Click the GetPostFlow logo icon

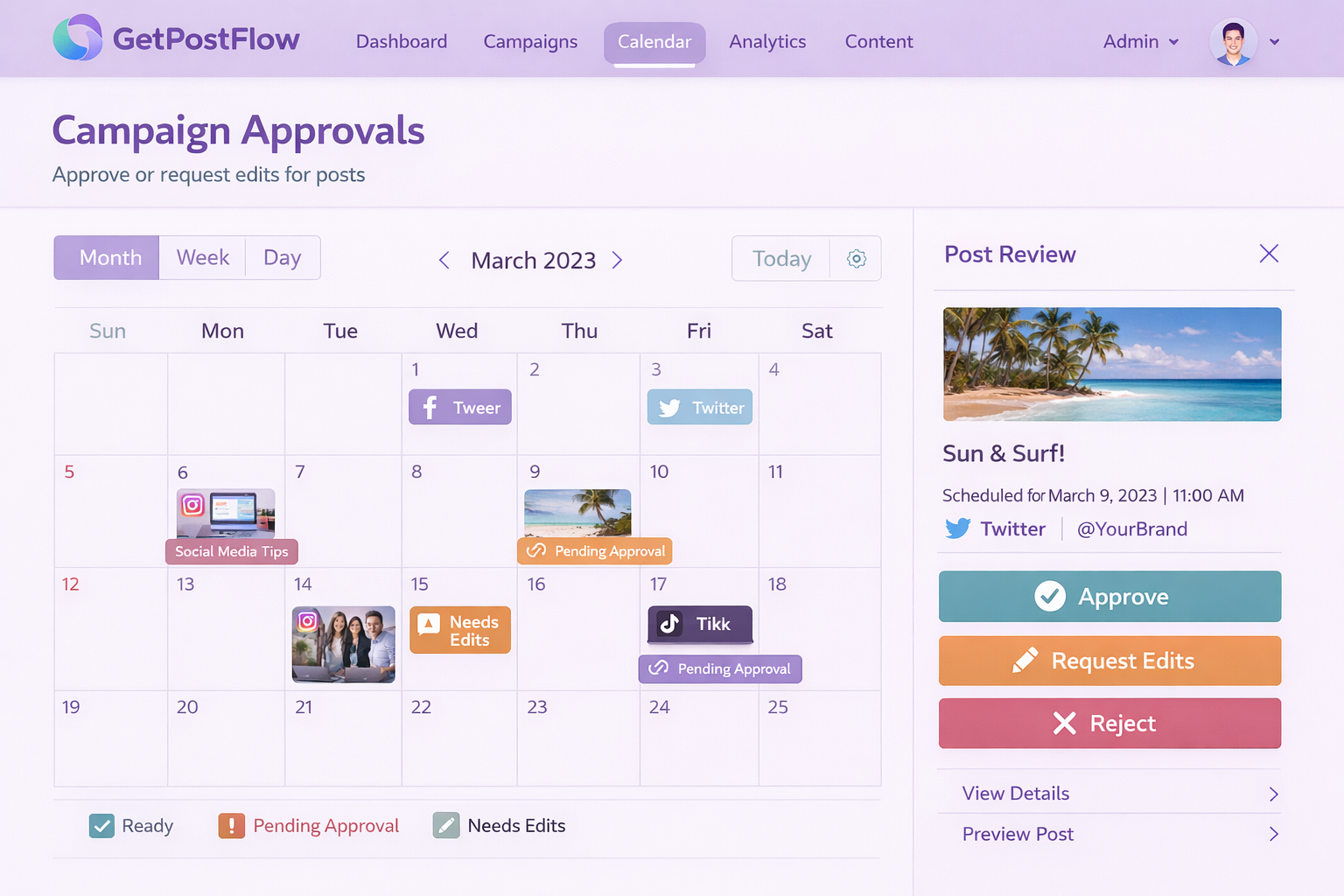pyautogui.click(x=77, y=38)
